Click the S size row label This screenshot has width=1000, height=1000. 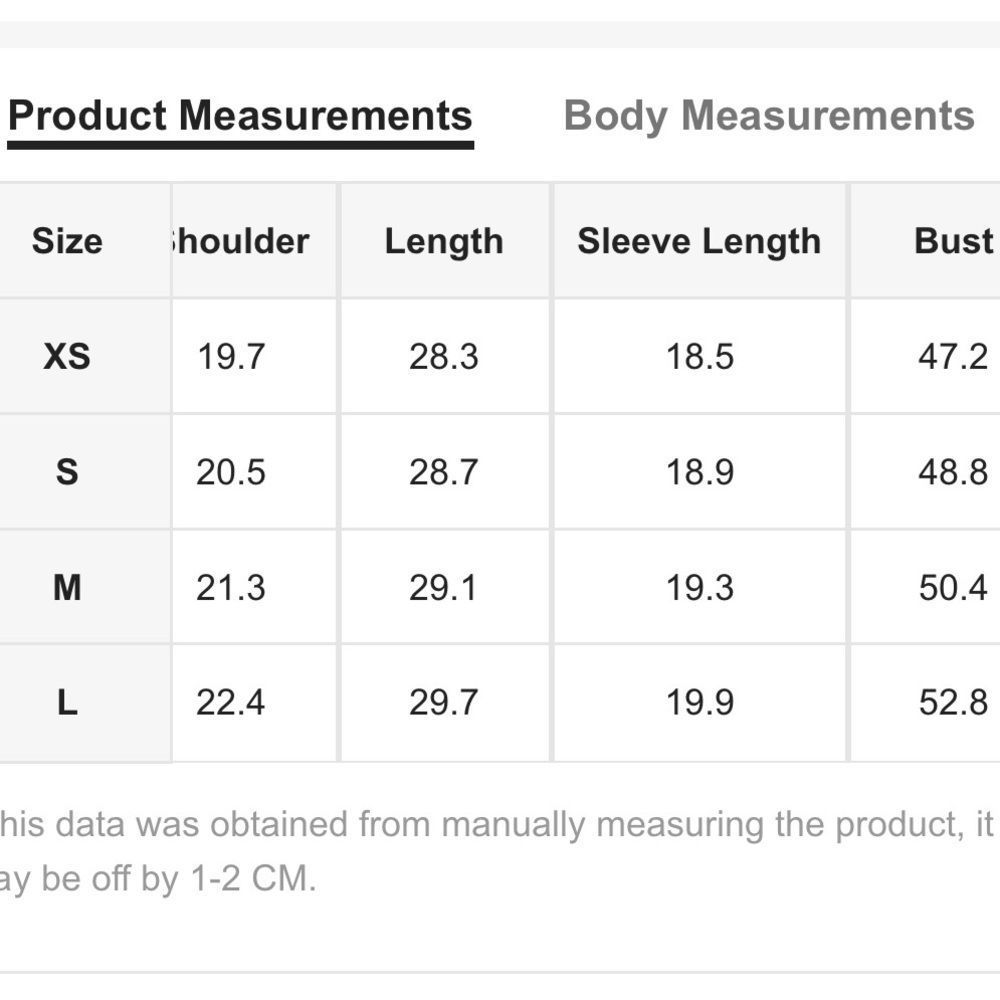[x=67, y=471]
